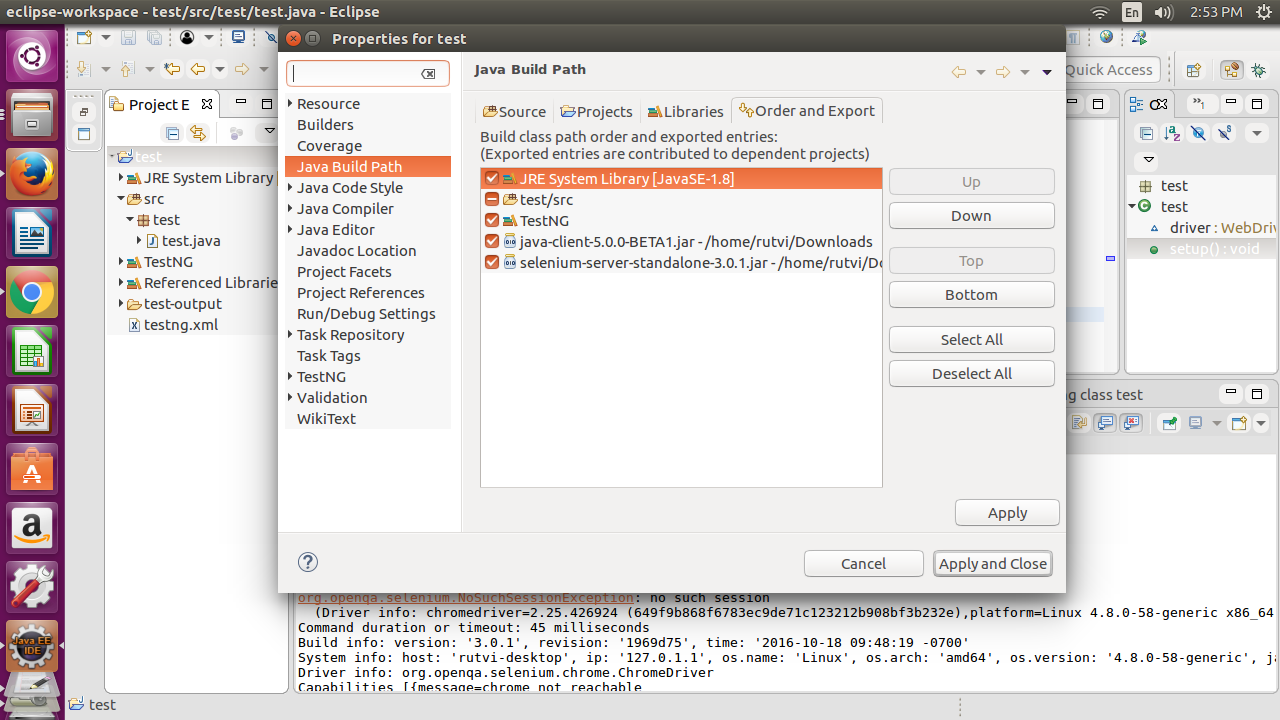Open Firefox from the Ubuntu launcher
The width and height of the screenshot is (1280, 720).
click(x=32, y=176)
